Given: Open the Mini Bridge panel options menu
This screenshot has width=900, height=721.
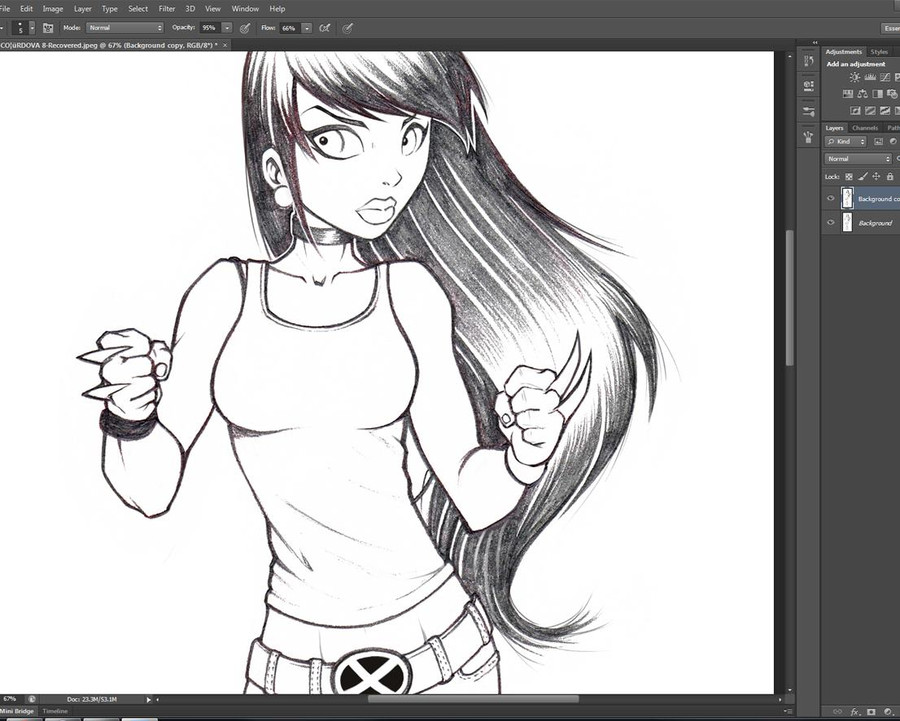Looking at the screenshot, I should pyautogui.click(x=786, y=711).
